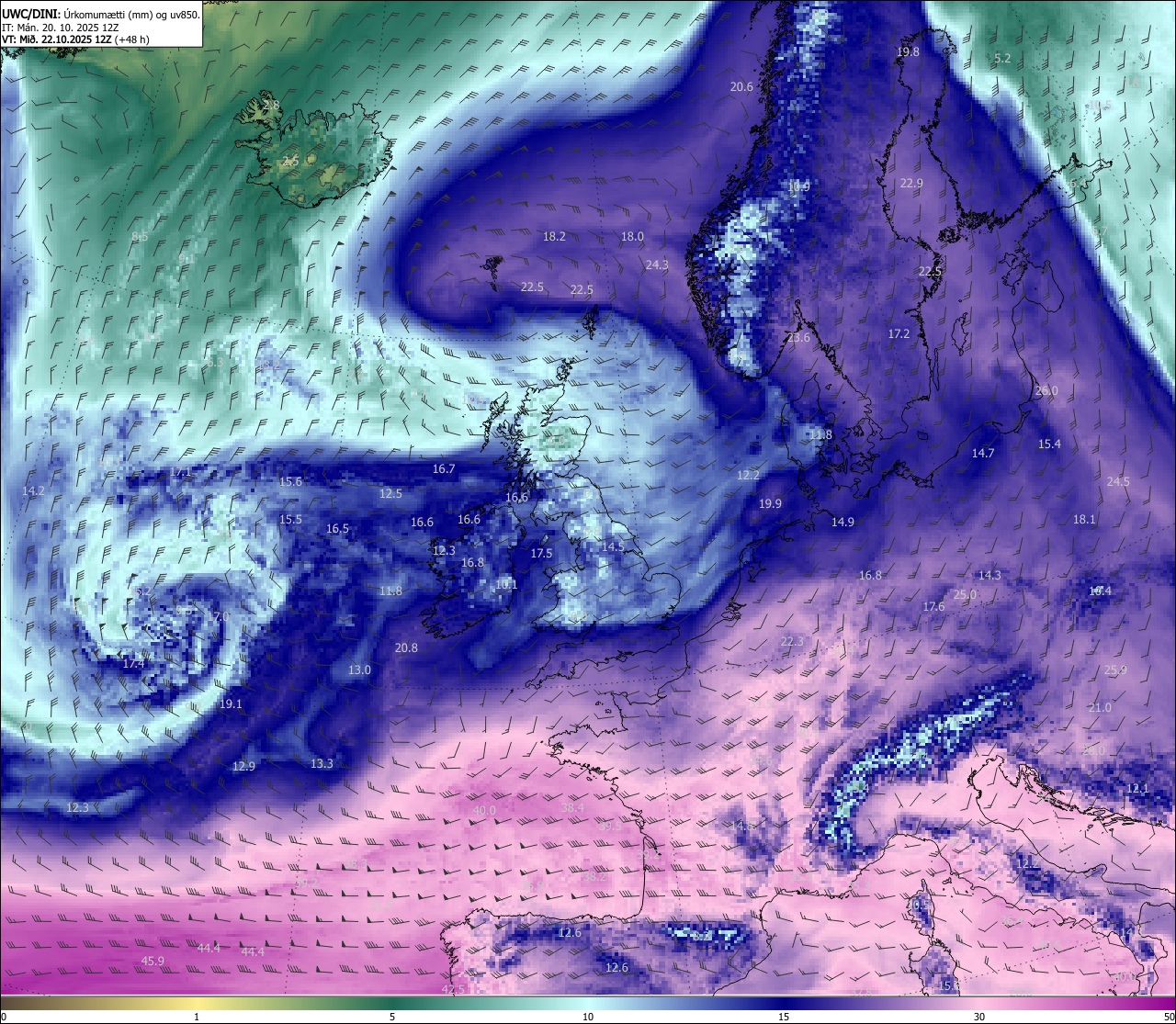Click the 12.1 value over the Balkans
Viewport: 1176px width, 1024px height.
coord(1137,788)
